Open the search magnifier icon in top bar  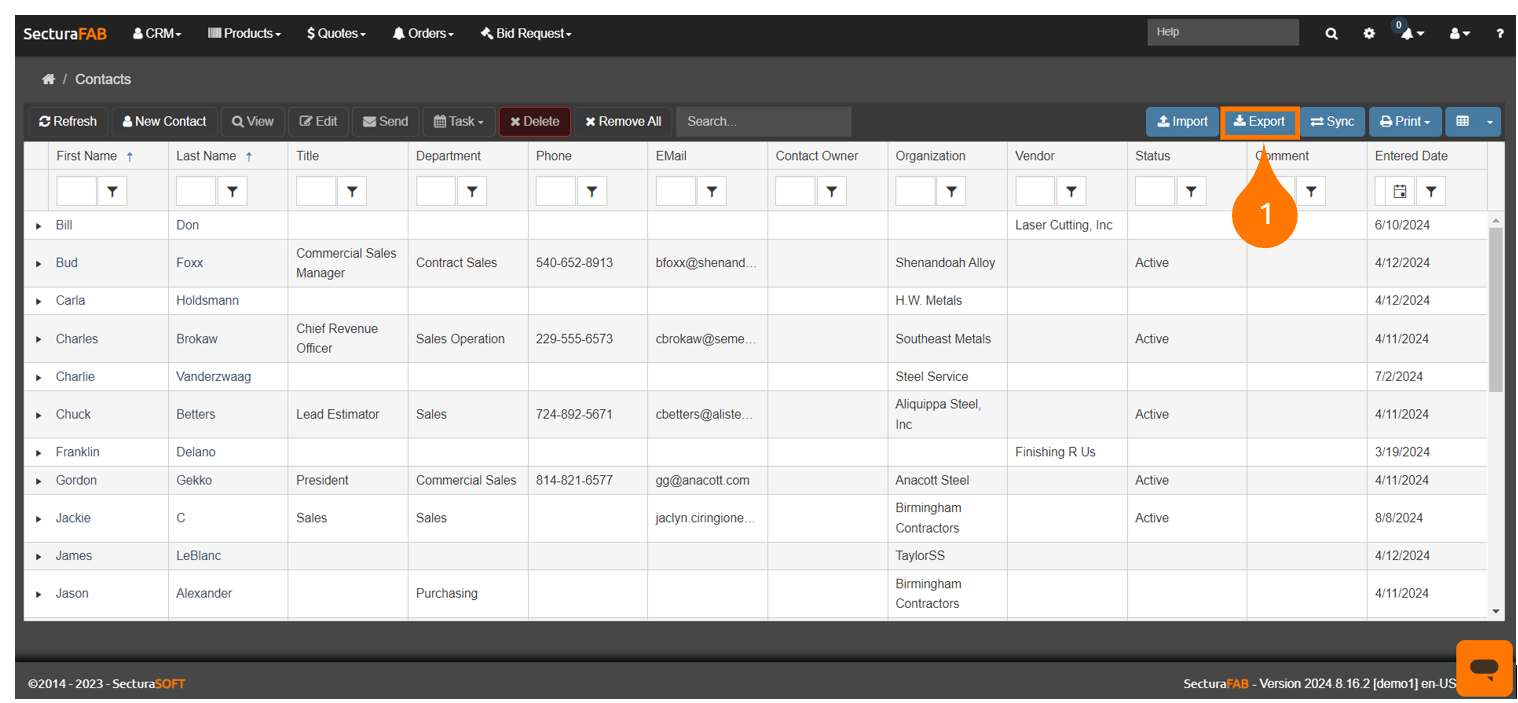coord(1331,33)
